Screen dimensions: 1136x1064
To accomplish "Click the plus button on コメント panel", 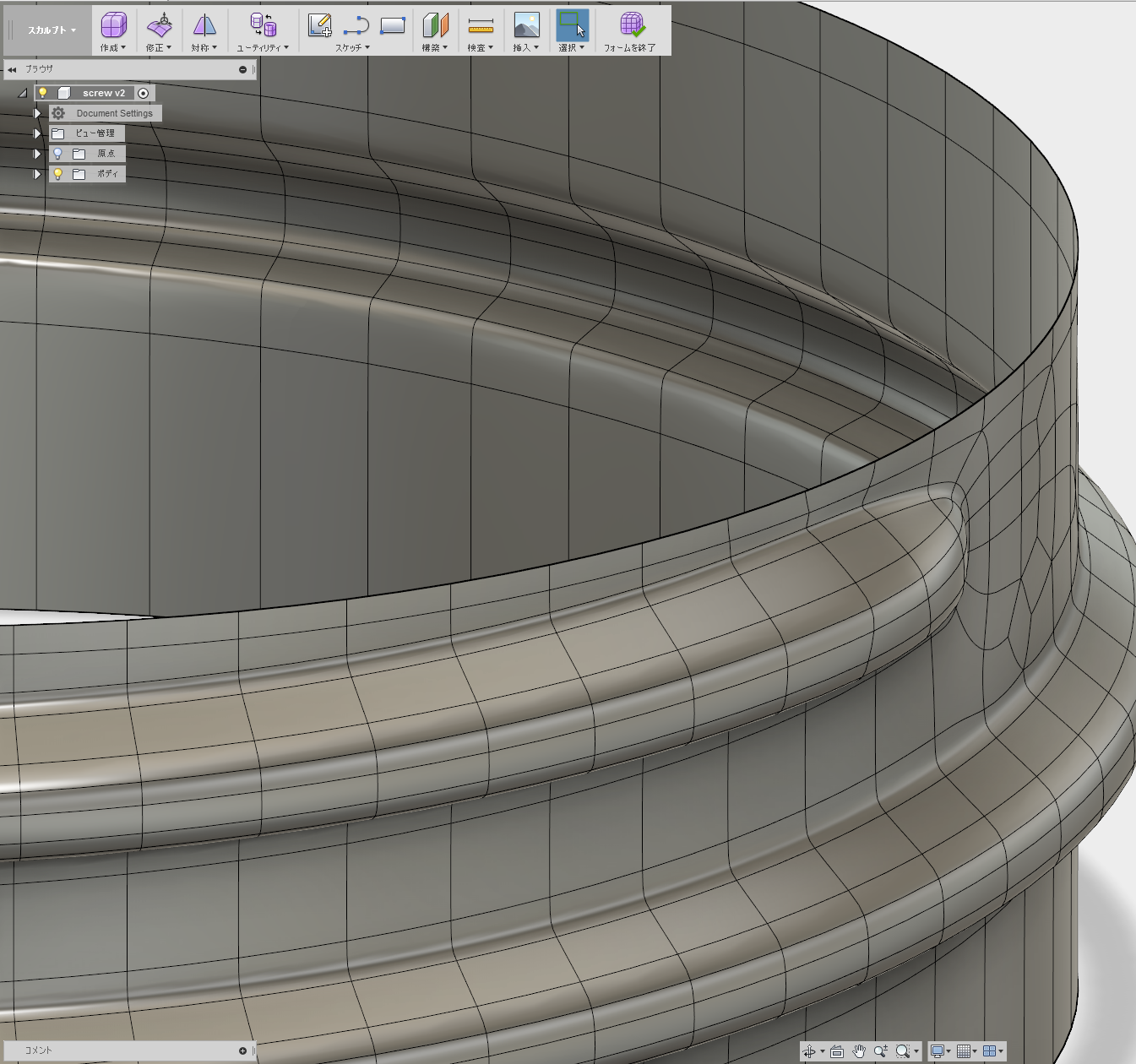I will coord(242,1050).
